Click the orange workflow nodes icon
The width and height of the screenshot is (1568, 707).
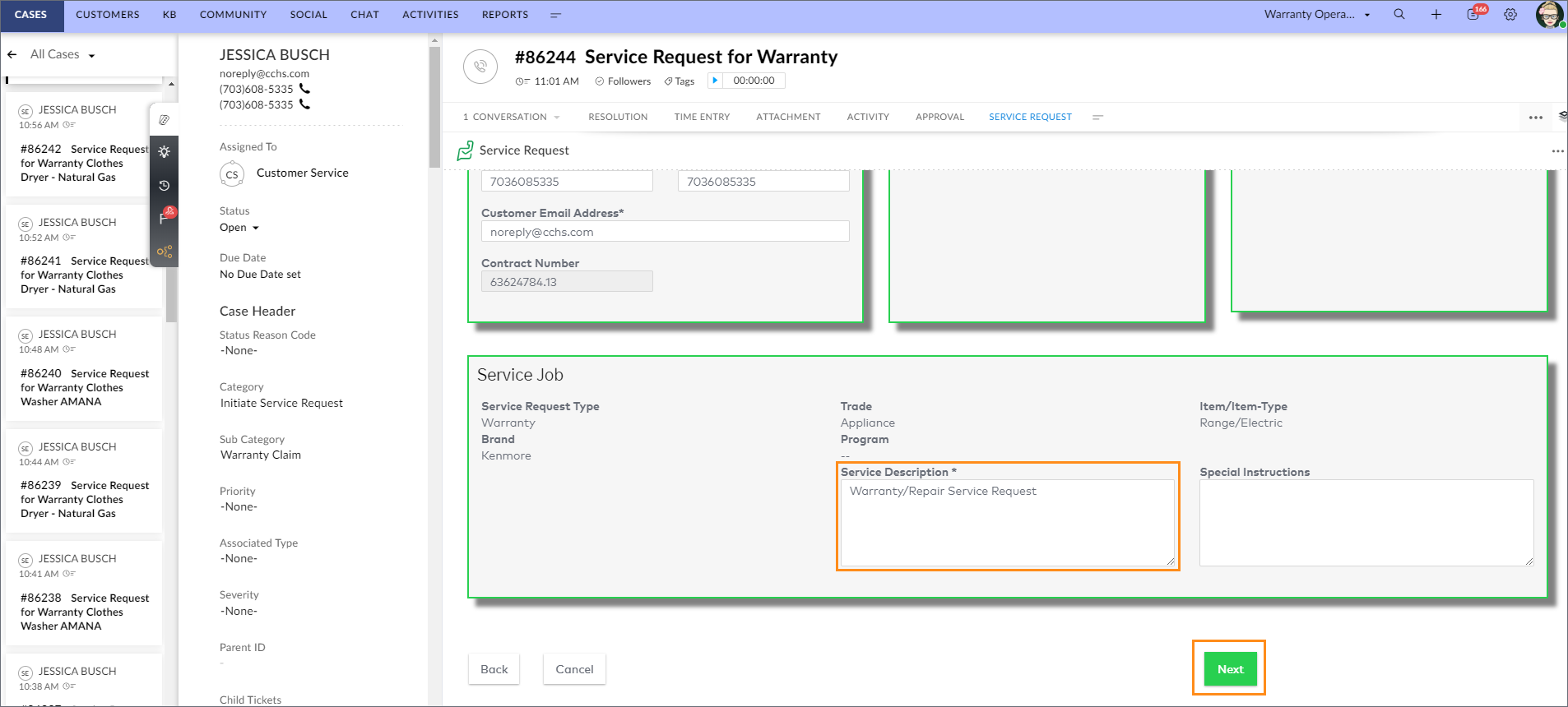pyautogui.click(x=165, y=252)
